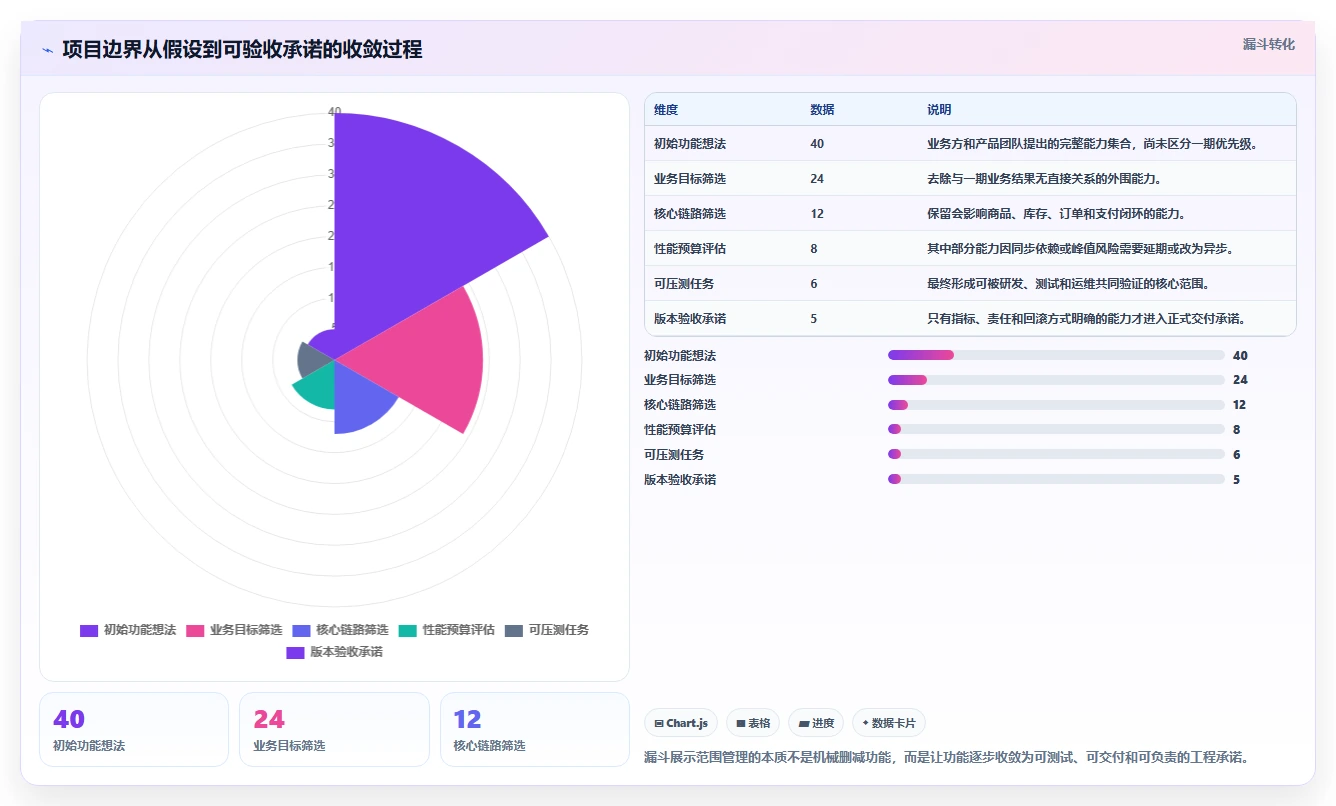Image resolution: width=1336 pixels, height=806 pixels.
Task: Click the description starting 最终形成可被研发
Action: click(1069, 284)
